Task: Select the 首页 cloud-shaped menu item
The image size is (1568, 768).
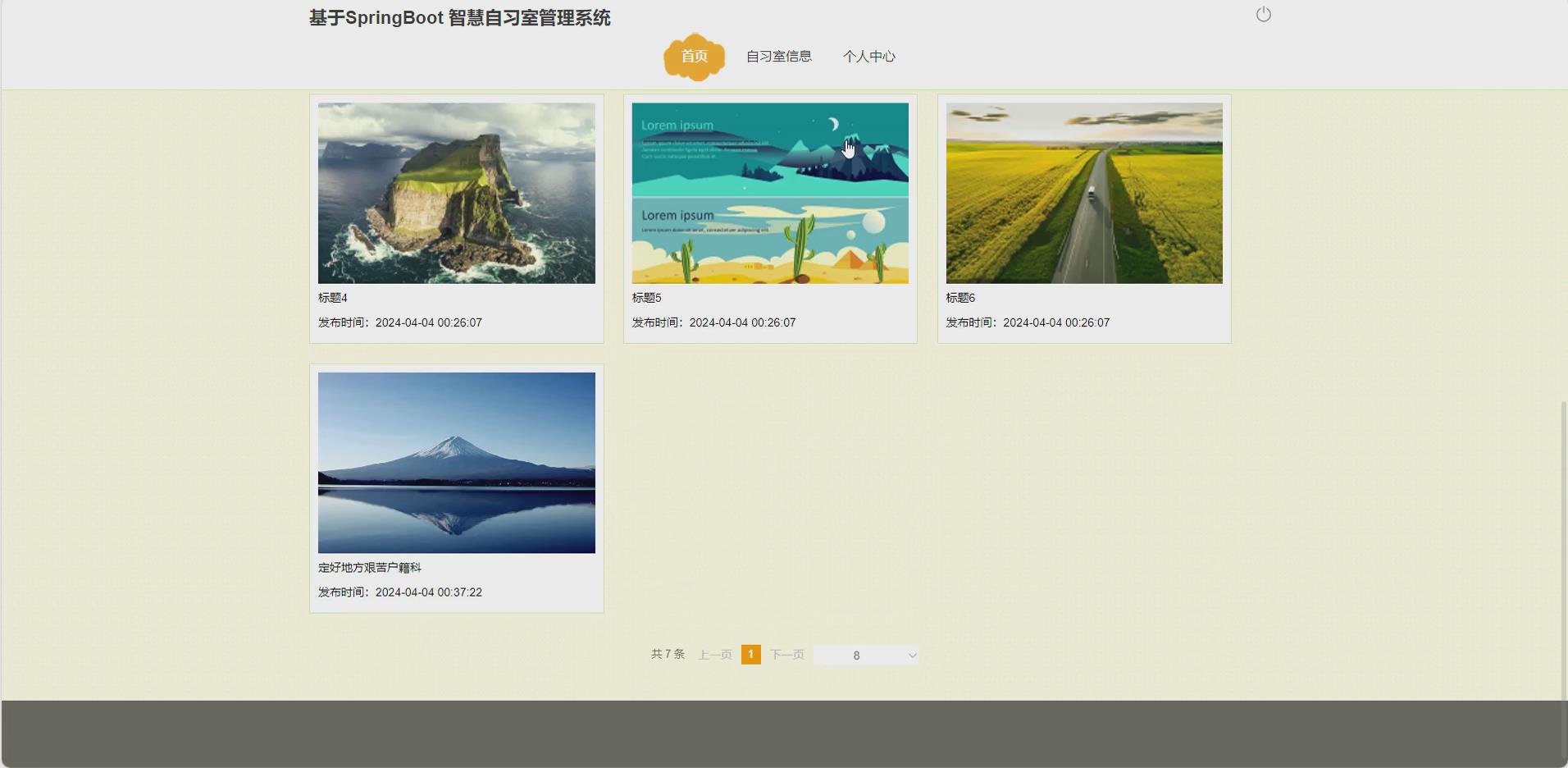Action: [x=694, y=57]
